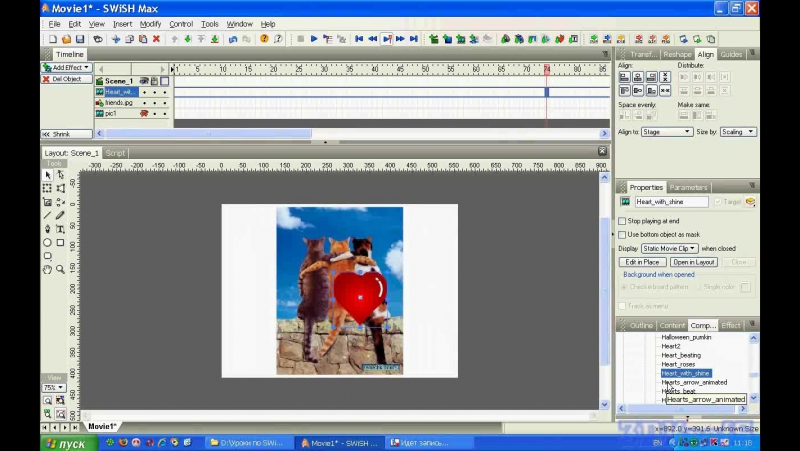Image resolution: width=800 pixels, height=451 pixels.
Task: Click the red X Delete toolbar icon
Action: tap(157, 39)
